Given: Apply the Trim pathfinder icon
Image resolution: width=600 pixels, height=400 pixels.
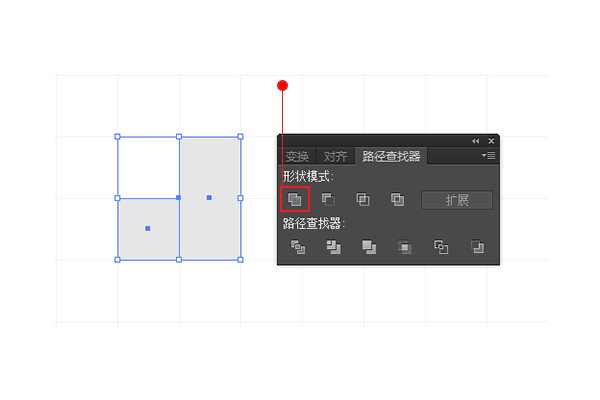Looking at the screenshot, I should [x=333, y=247].
